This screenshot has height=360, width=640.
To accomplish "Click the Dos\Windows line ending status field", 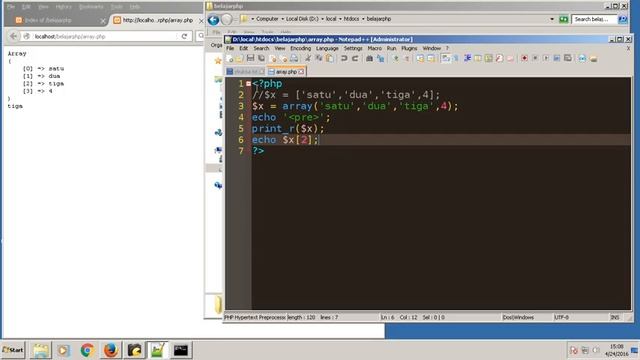I will point(518,317).
